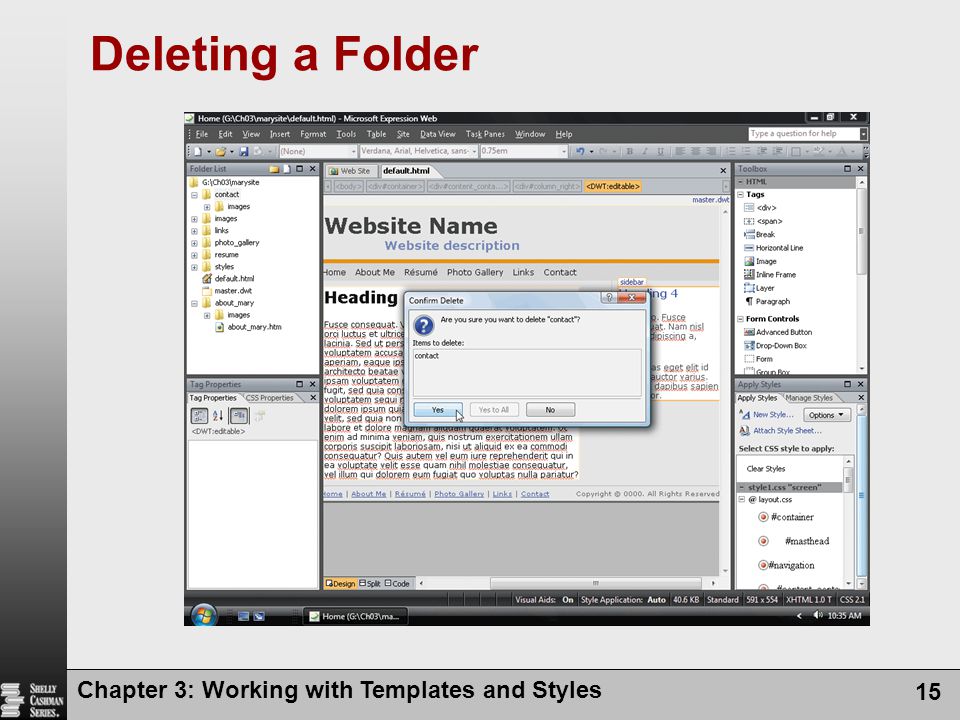960x720 pixels.
Task: Click the Confirm Delete help question button
Action: (608, 298)
